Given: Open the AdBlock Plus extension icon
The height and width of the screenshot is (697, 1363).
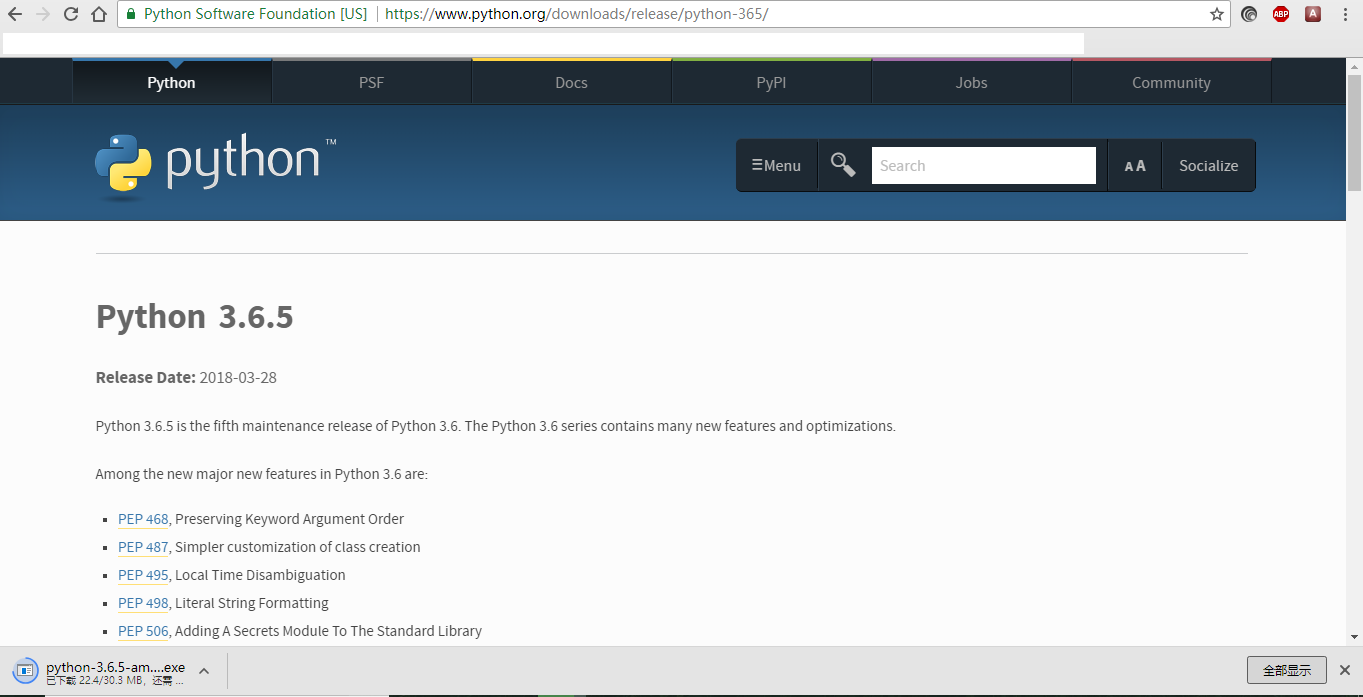Looking at the screenshot, I should tap(1281, 14).
